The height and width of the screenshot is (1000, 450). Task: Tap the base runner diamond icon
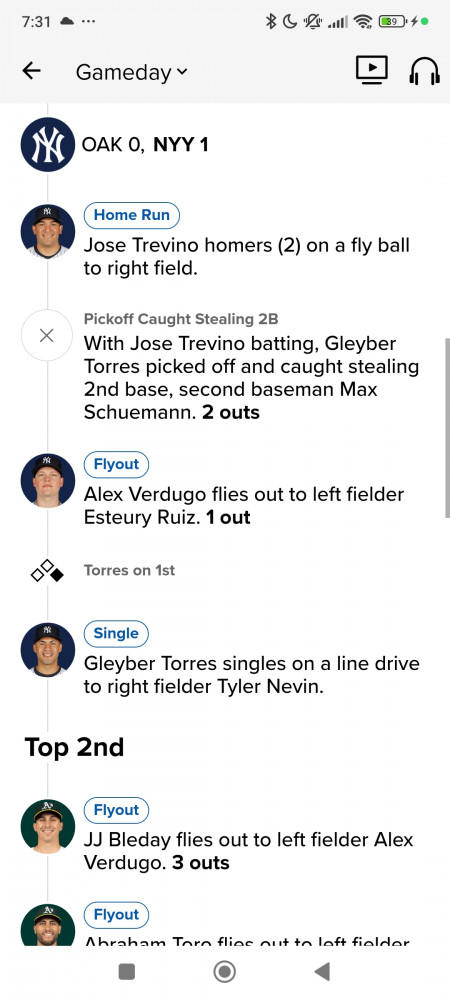click(48, 570)
